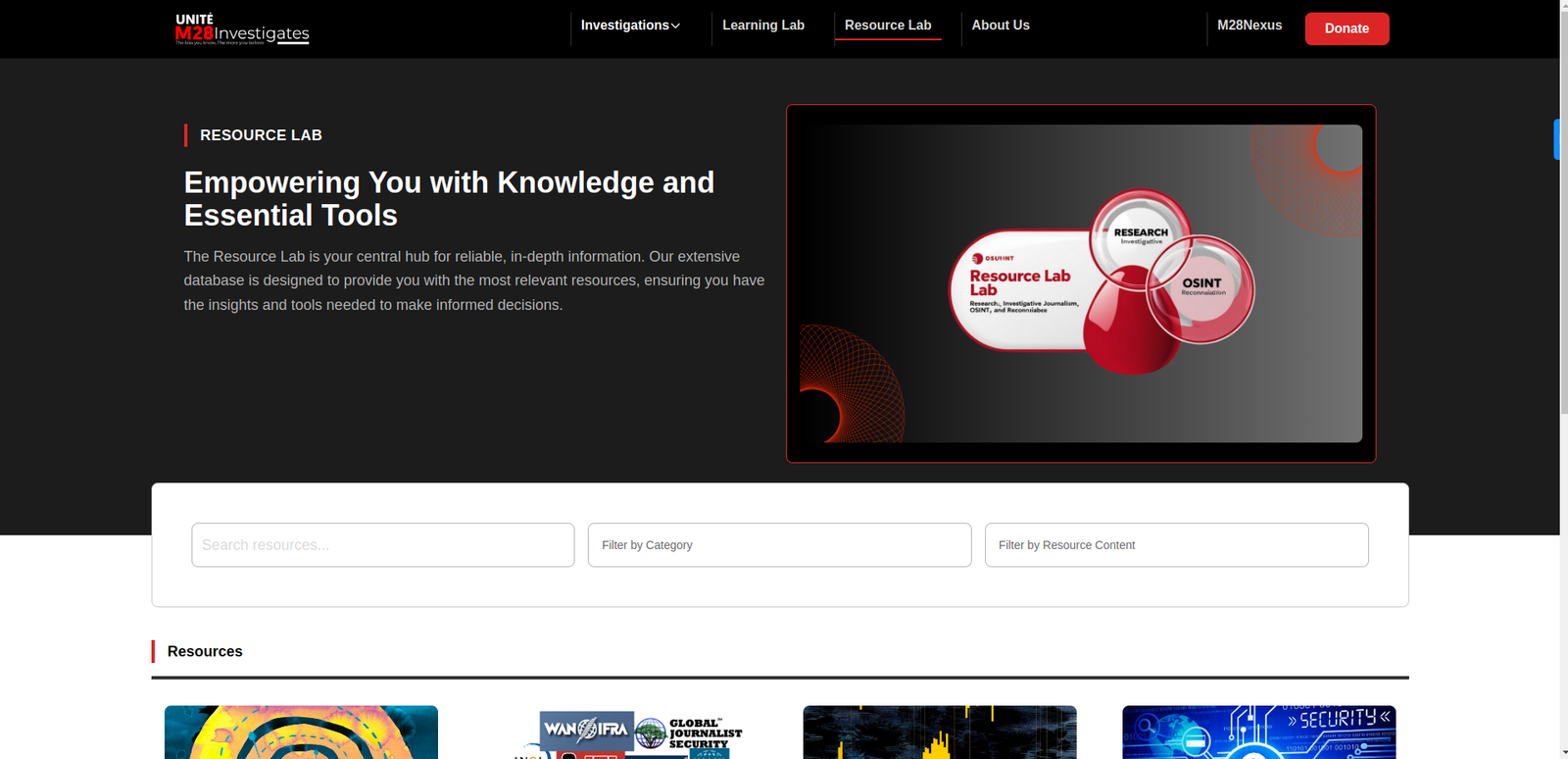
Task: Open the M28Nexus link
Action: (x=1249, y=25)
